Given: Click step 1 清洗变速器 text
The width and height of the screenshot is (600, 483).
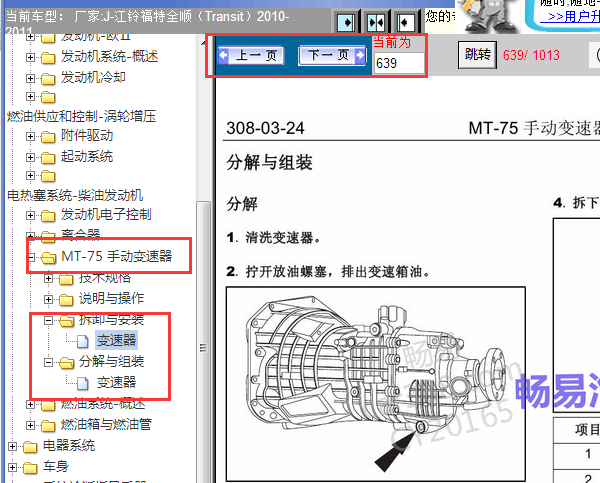Looking at the screenshot, I should tap(274, 238).
